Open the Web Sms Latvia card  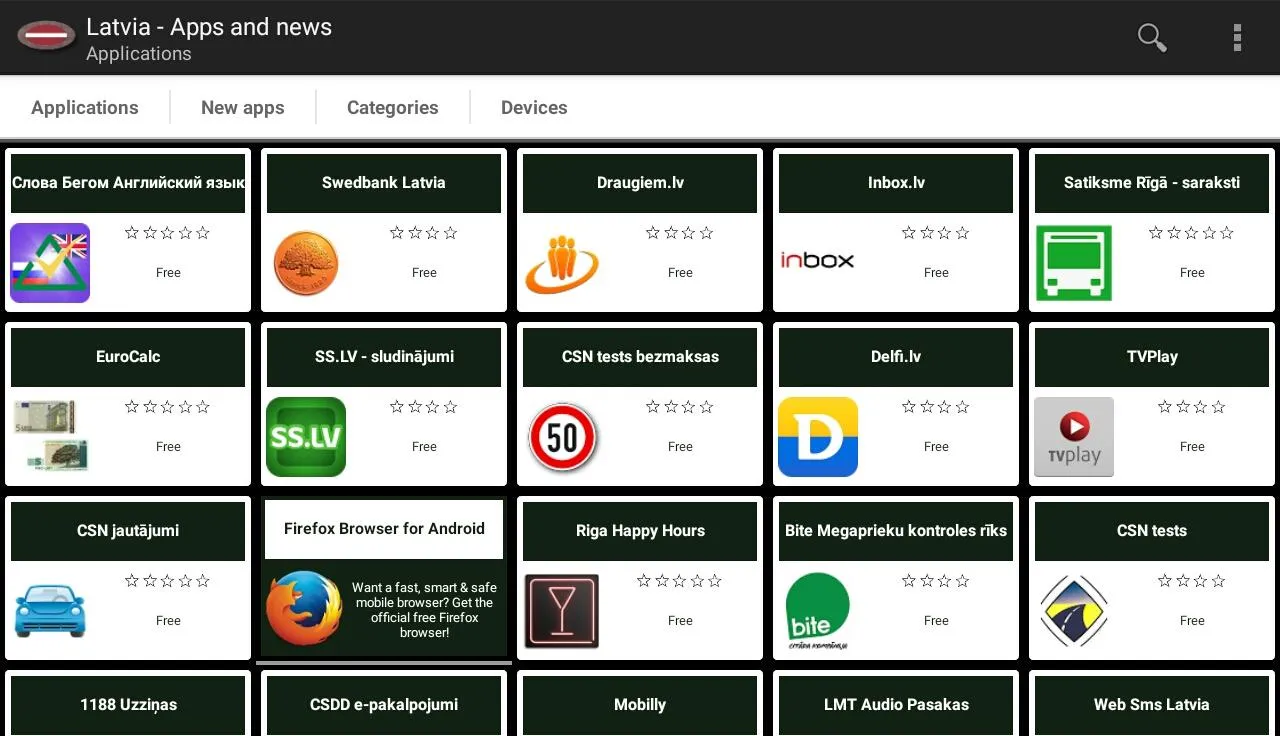click(1152, 704)
